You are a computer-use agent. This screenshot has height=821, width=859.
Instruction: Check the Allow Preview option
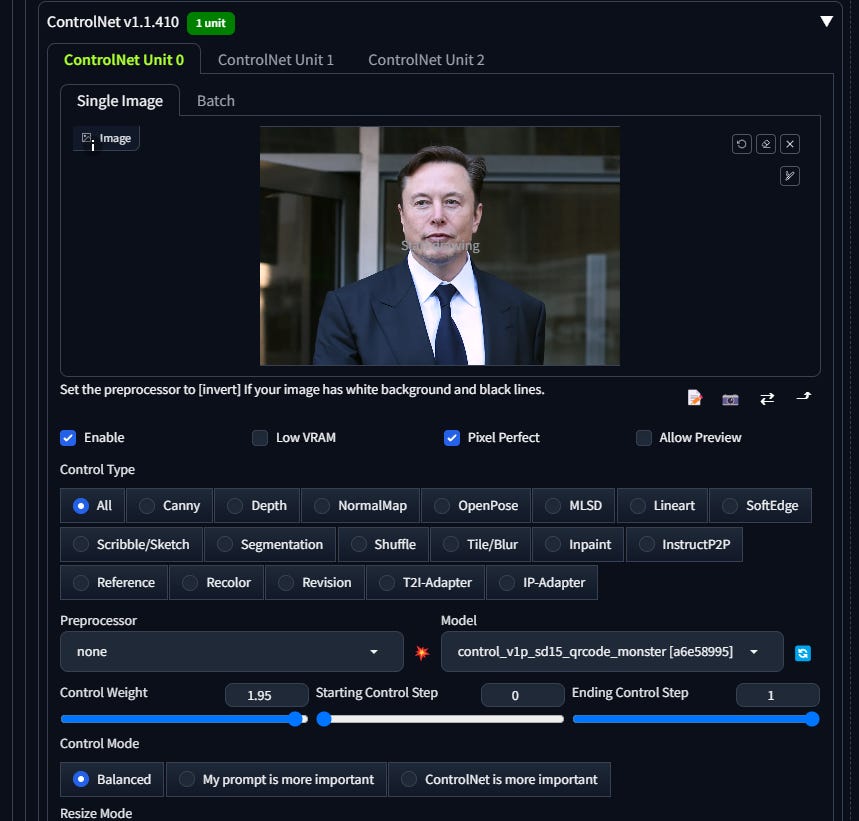tap(644, 437)
